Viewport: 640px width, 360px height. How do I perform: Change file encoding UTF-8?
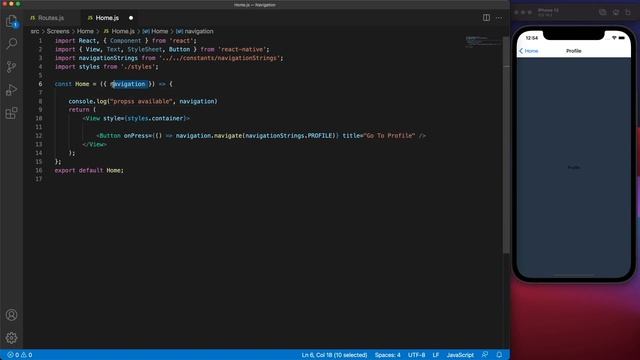click(x=416, y=355)
